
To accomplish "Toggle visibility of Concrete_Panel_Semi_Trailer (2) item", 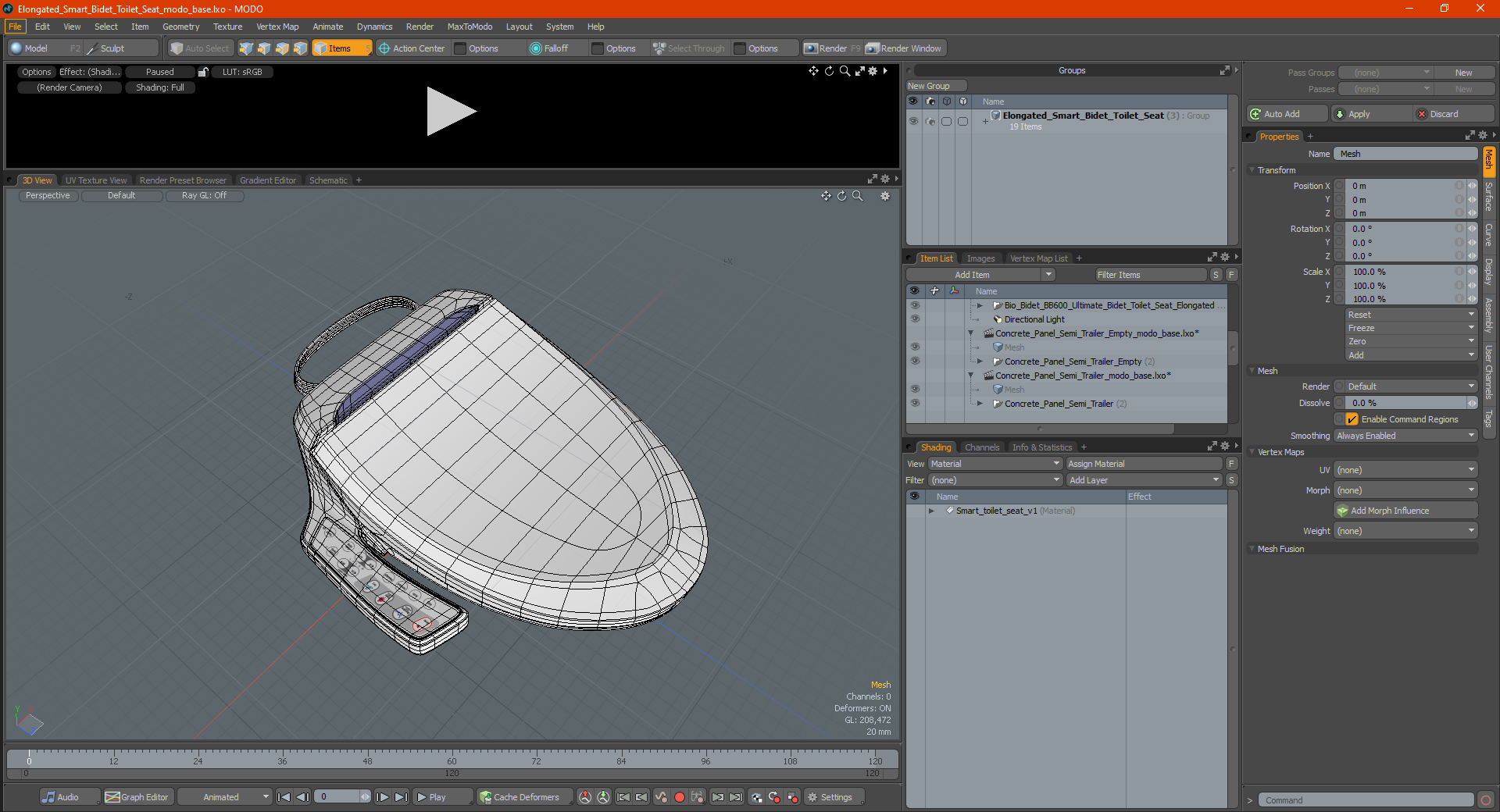I will coord(914,404).
